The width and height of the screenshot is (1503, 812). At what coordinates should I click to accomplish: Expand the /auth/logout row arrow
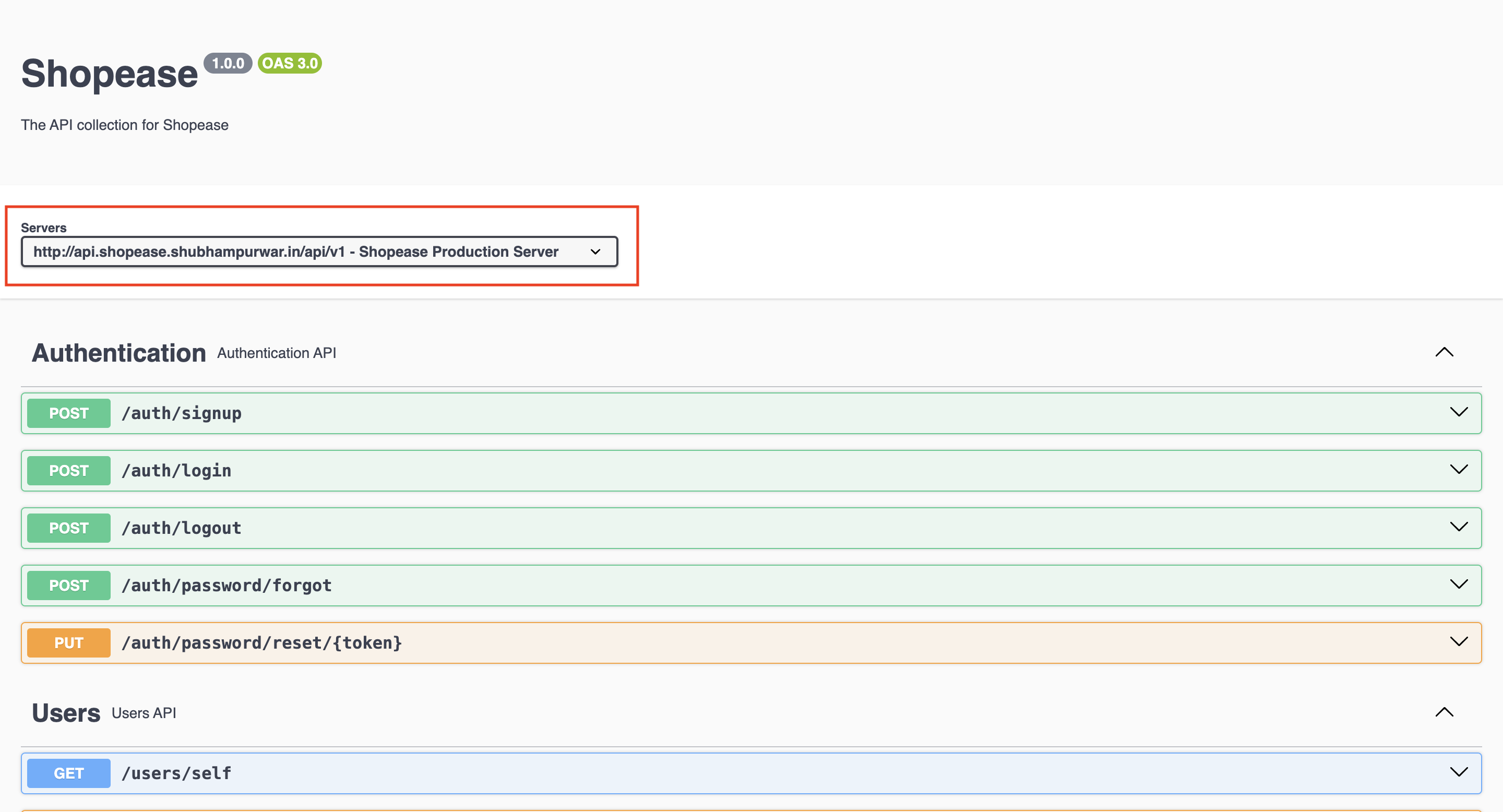[1459, 528]
